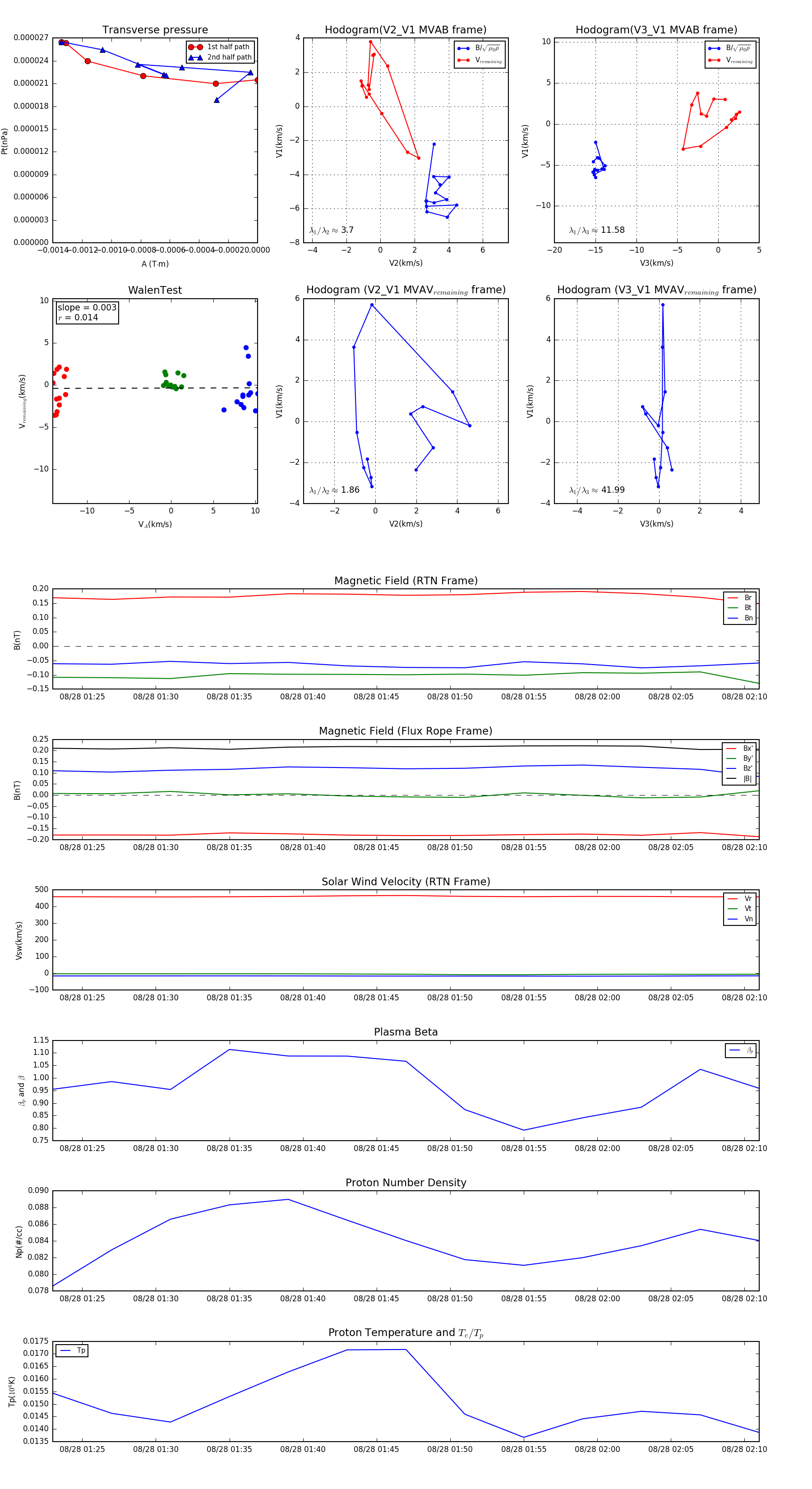The image size is (812, 1489).
Task: Select the "Vr" legend entry
Action: [x=740, y=899]
